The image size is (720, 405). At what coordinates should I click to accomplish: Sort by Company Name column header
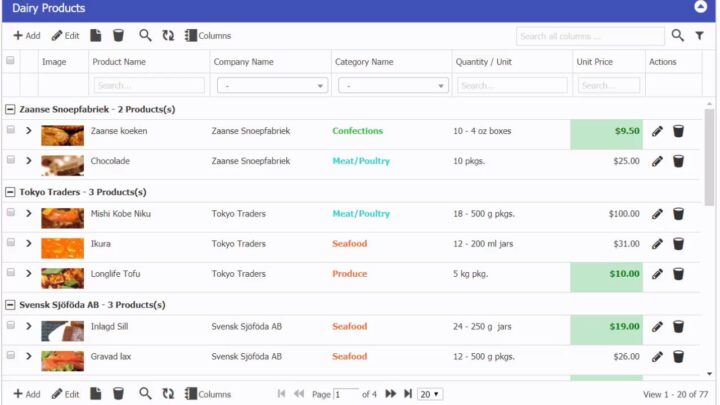coord(243,62)
